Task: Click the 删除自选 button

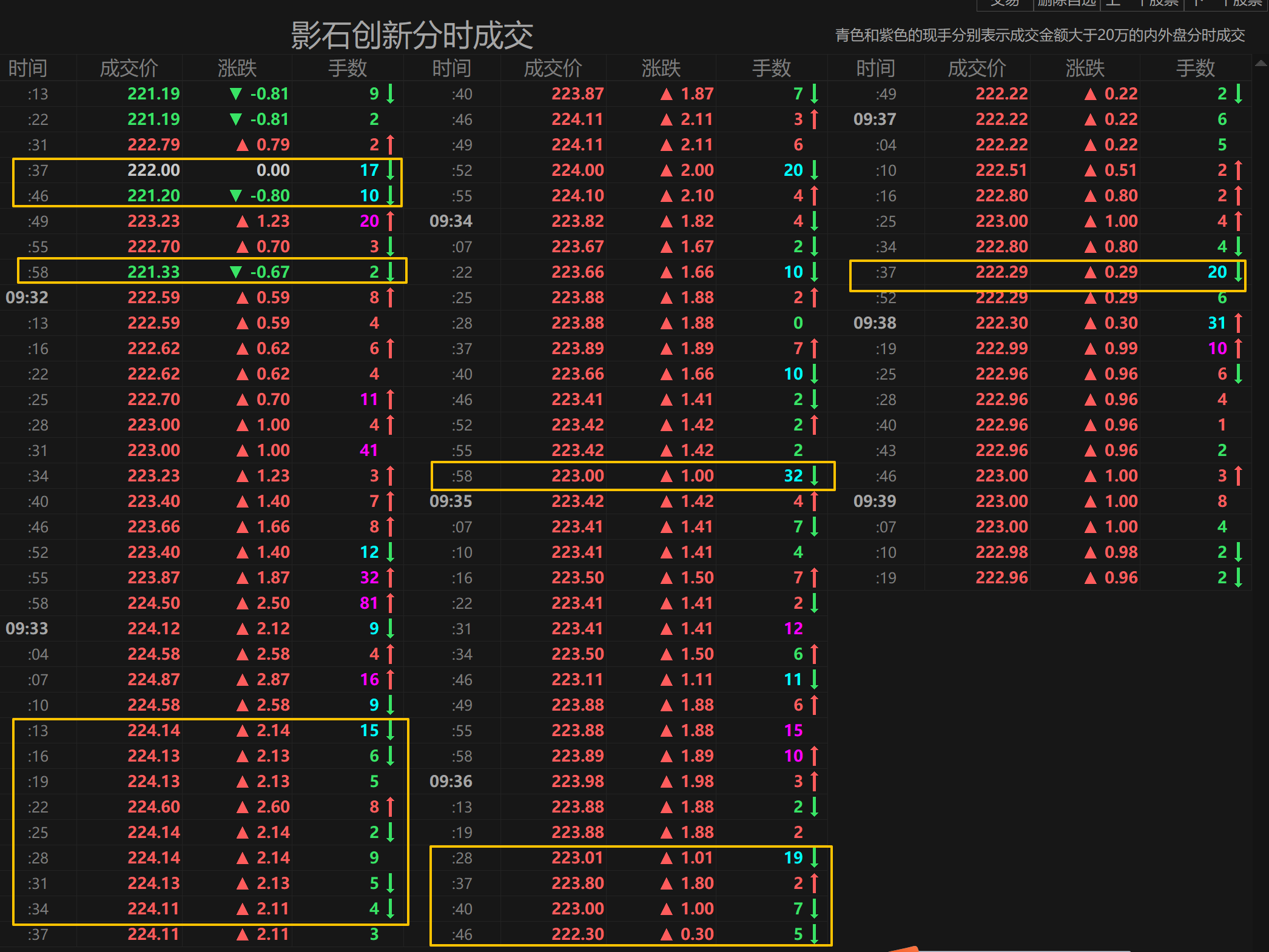Action: 1066,4
